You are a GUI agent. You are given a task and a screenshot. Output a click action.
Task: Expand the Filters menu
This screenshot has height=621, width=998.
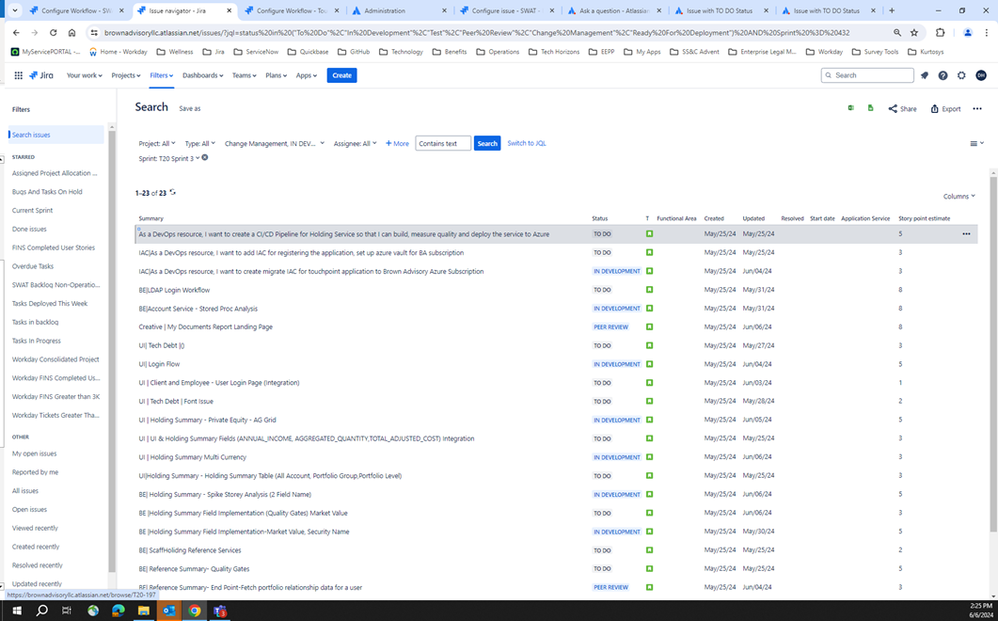(161, 75)
